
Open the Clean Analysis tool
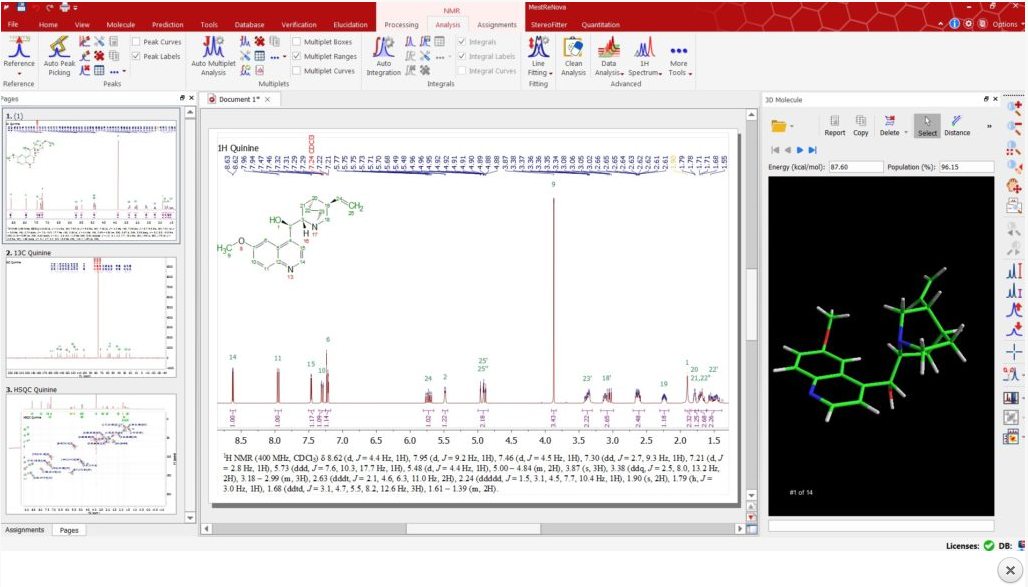(573, 48)
